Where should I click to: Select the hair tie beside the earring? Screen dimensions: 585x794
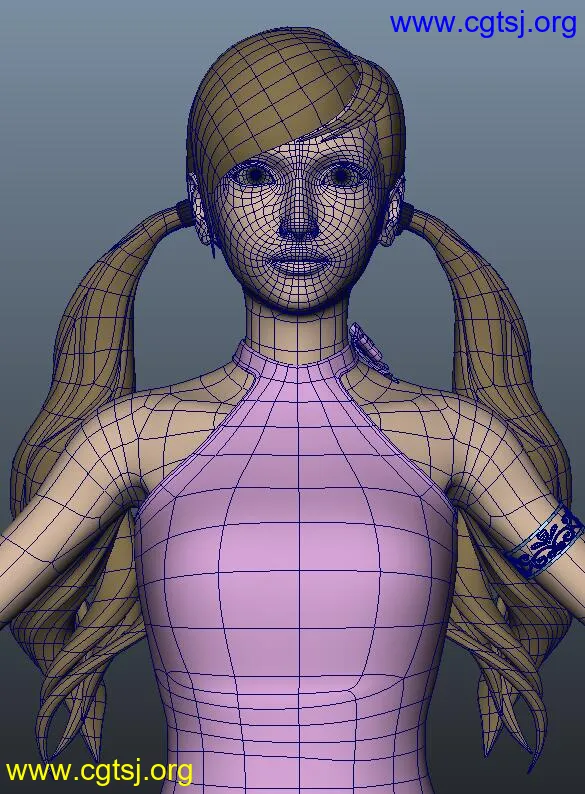point(185,211)
